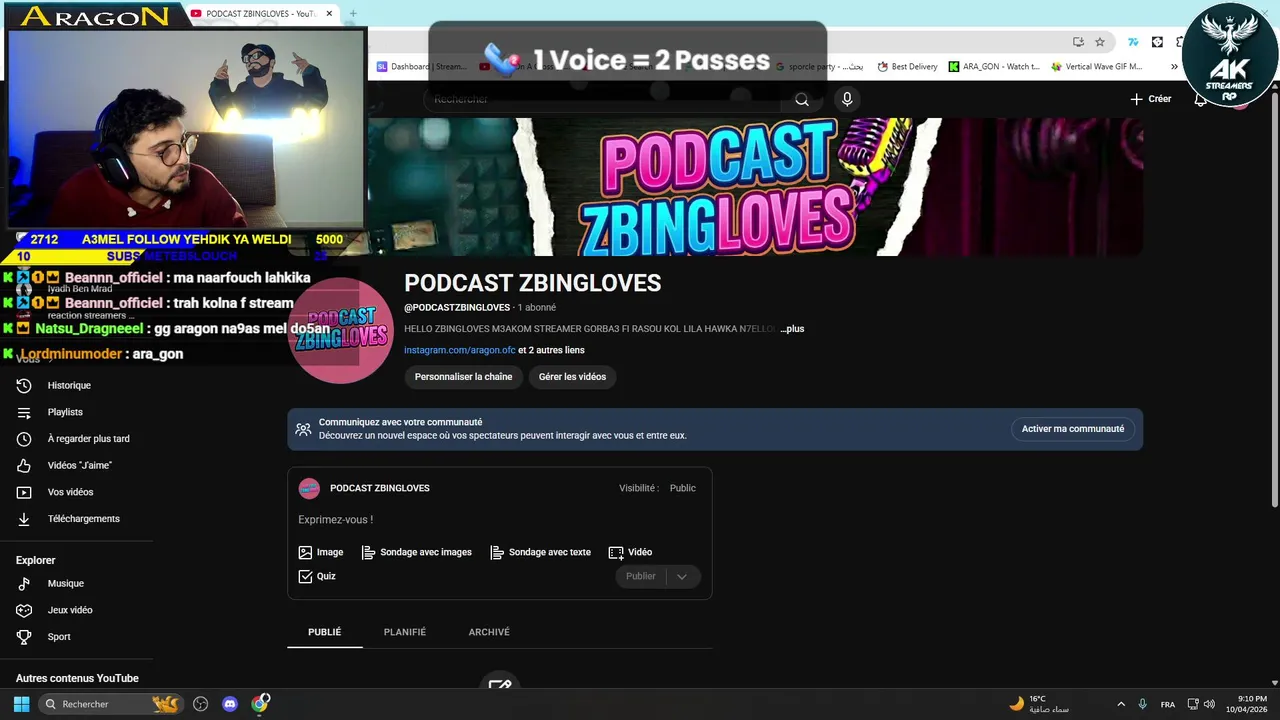
Task: Click the Windows taskbar search box
Action: tap(110, 704)
